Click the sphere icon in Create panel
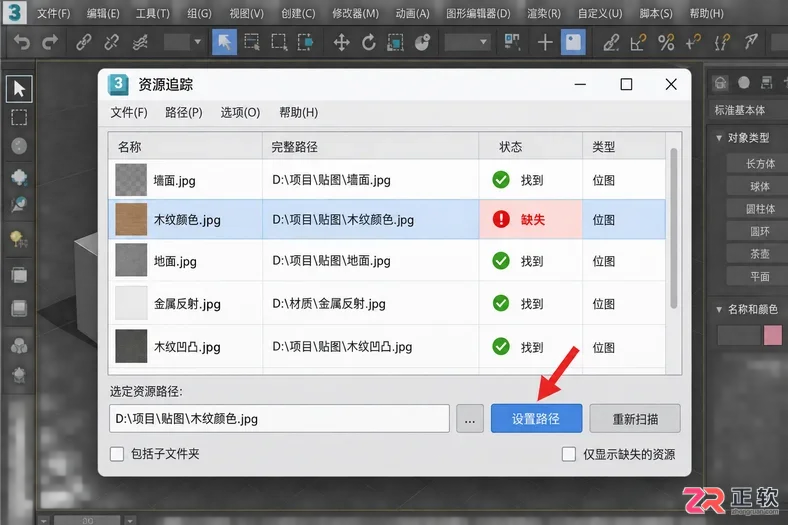 (744, 82)
